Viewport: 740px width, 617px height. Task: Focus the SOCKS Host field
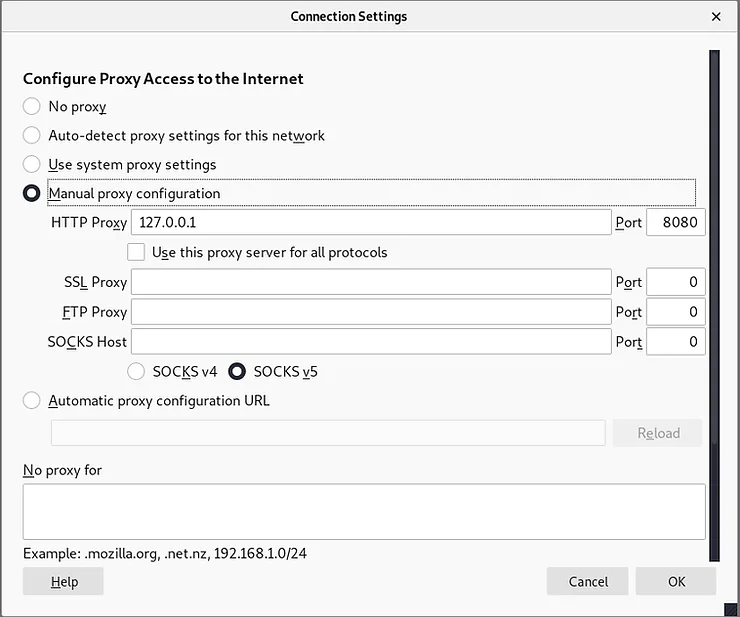(x=371, y=341)
